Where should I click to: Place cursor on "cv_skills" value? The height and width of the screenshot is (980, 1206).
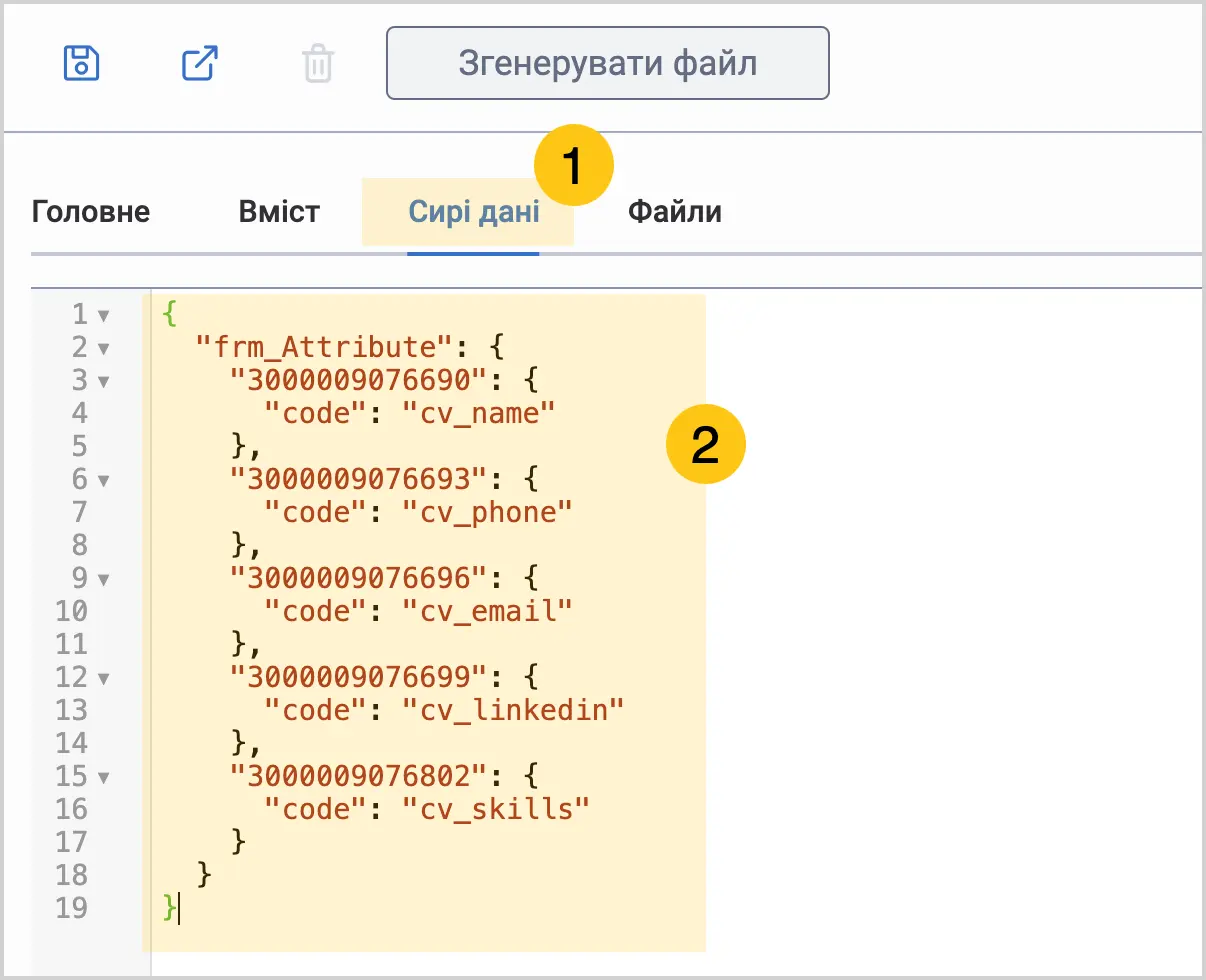[496, 808]
